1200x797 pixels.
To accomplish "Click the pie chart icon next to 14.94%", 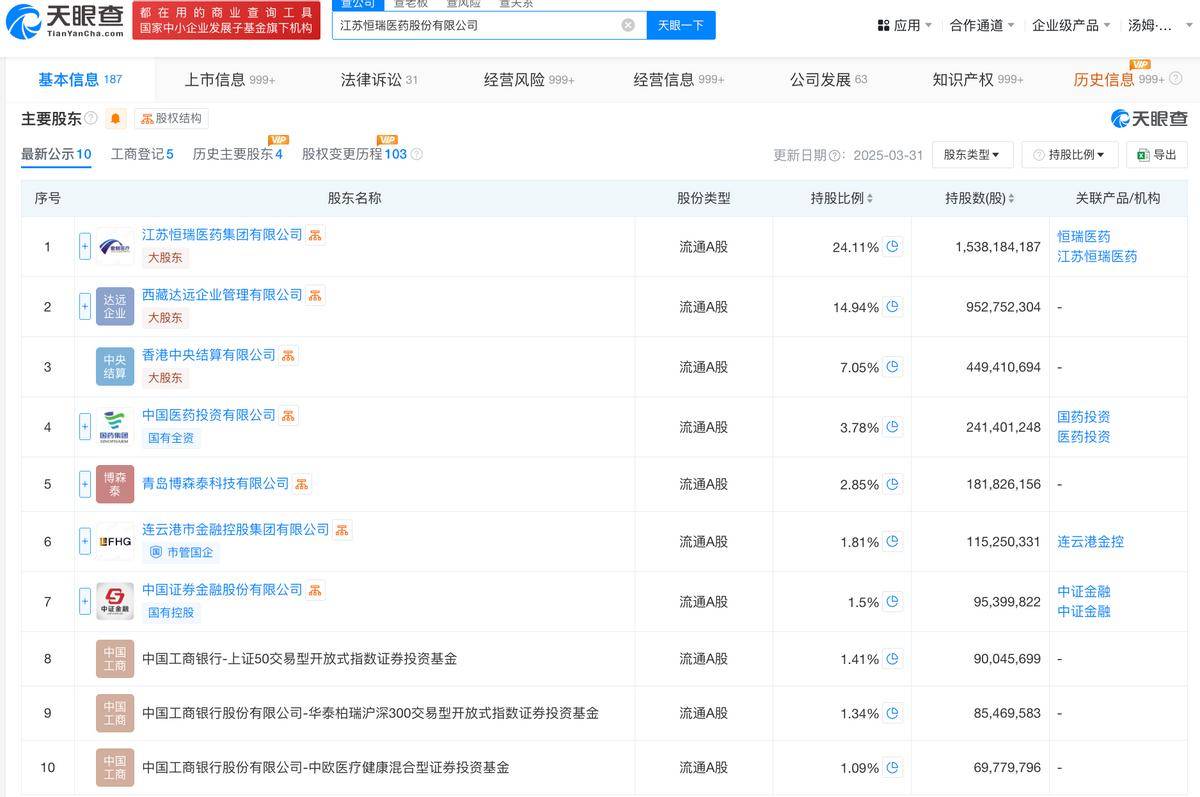I will 893,306.
